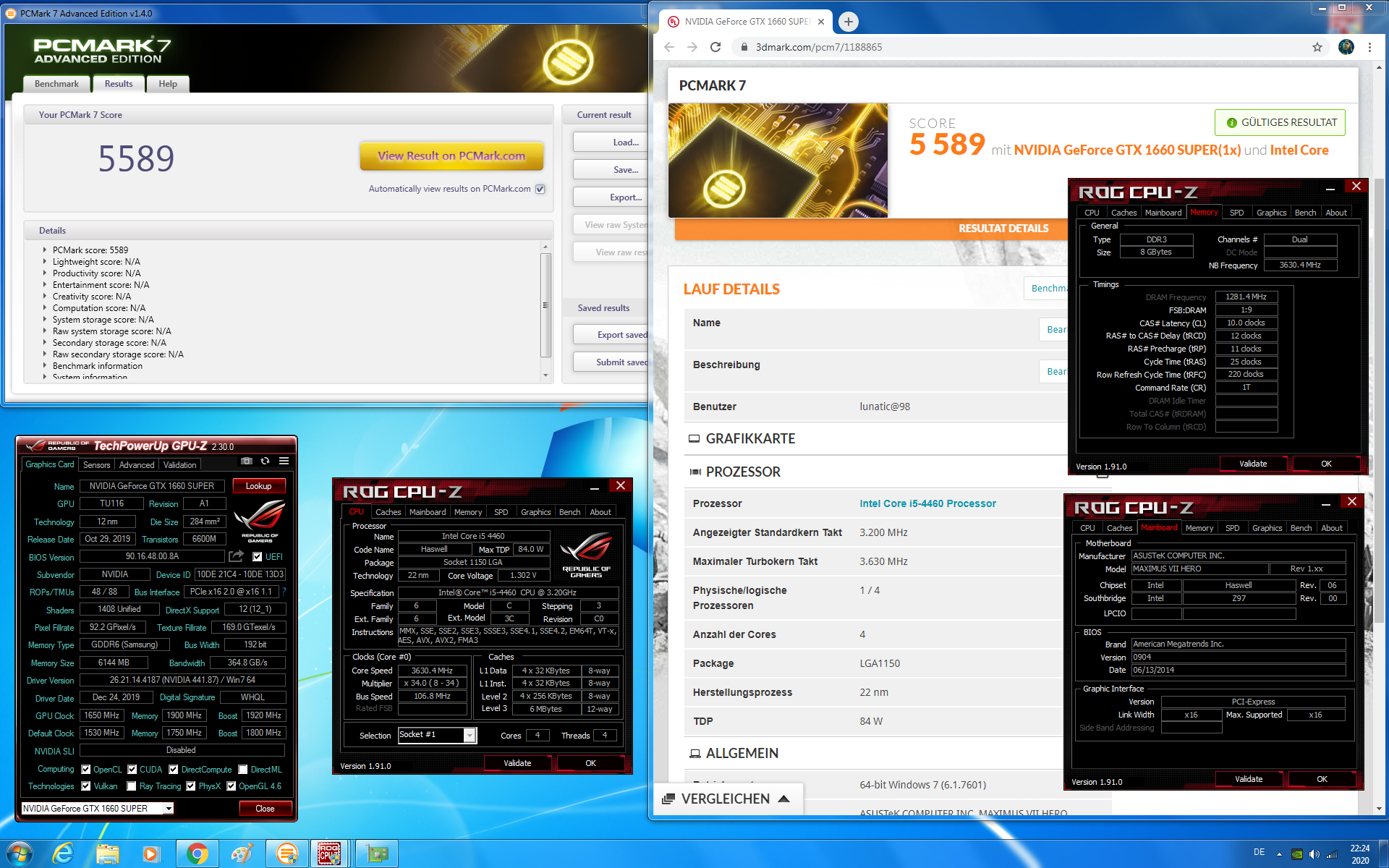1389x868 pixels.
Task: Close the NVIDIA GeForce GTX 1660 tab
Action: click(821, 22)
